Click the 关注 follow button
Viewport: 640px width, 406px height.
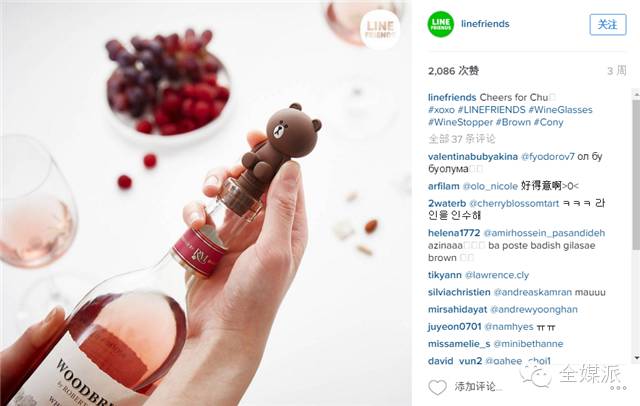pyautogui.click(x=607, y=24)
